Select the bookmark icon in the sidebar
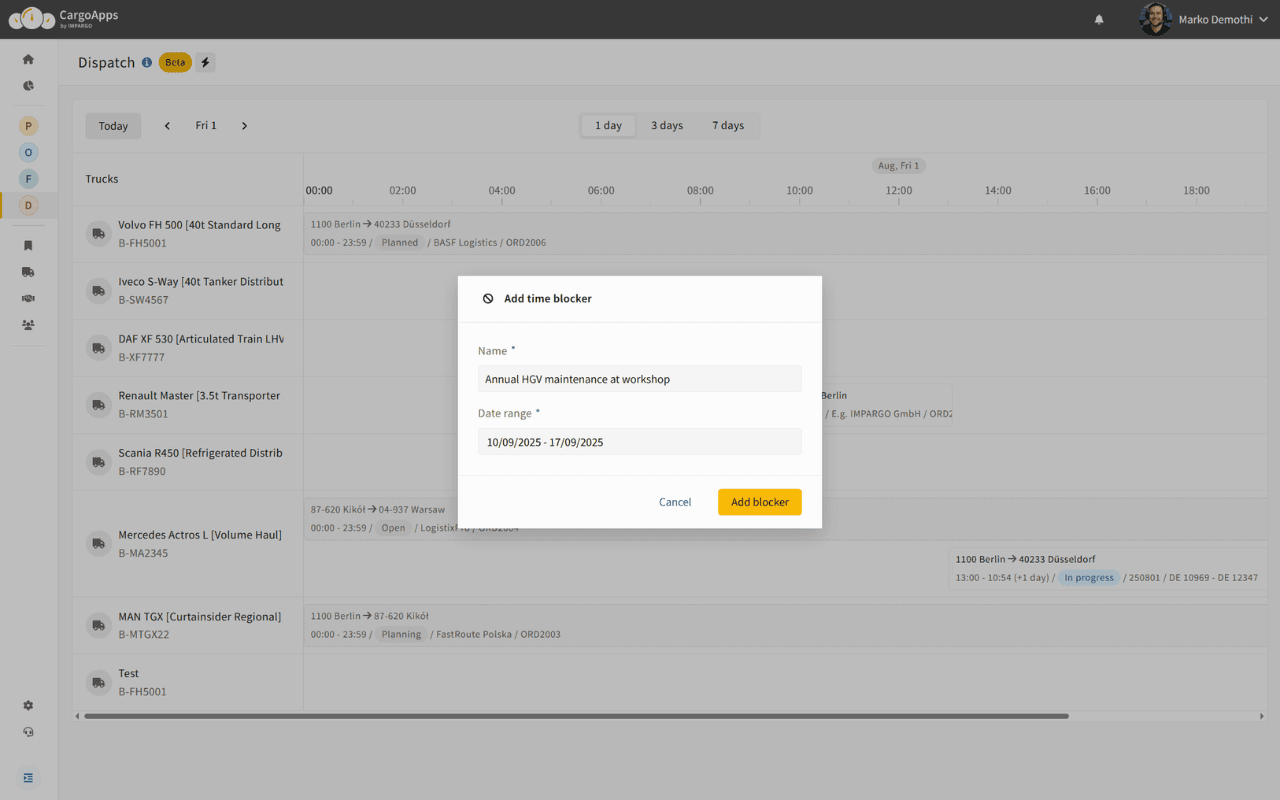Image resolution: width=1280 pixels, height=800 pixels. (28, 245)
